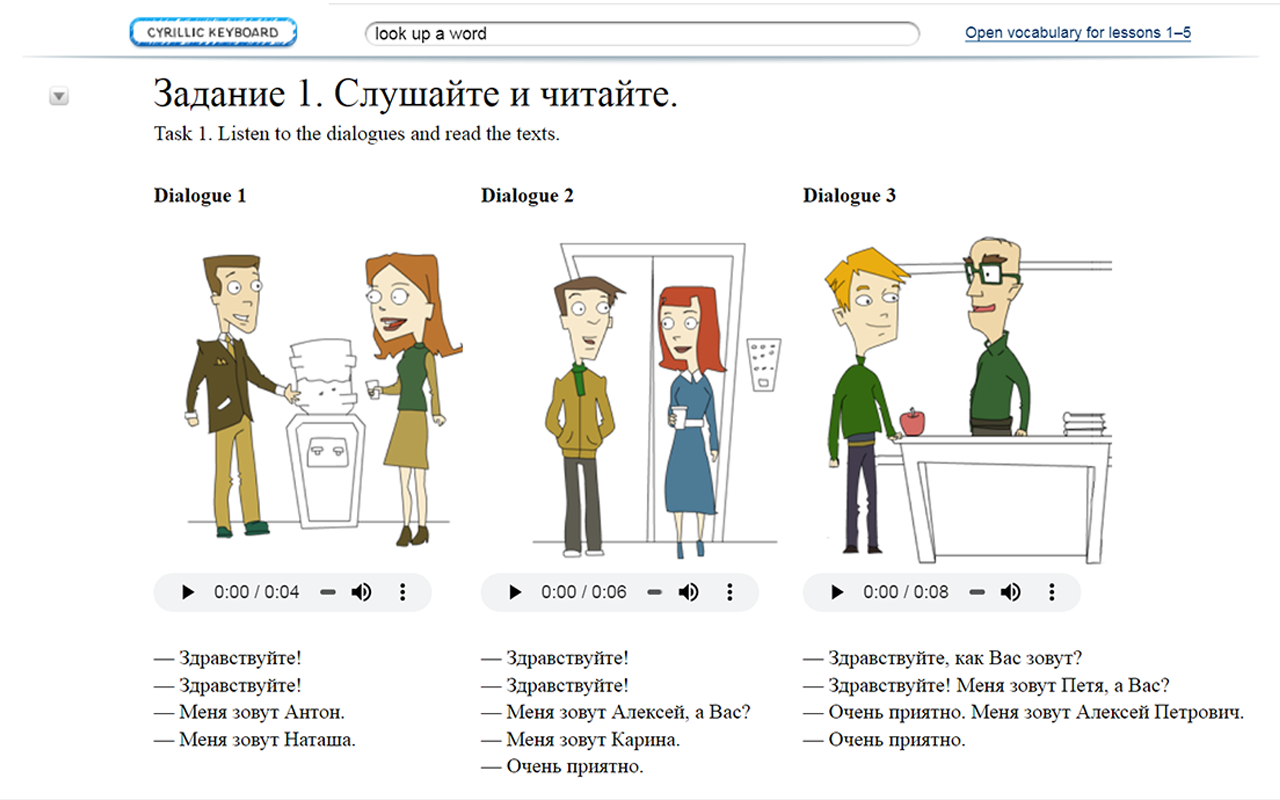Toggle the Dialogue 1 audio playback
Viewport: 1280px width, 800px height.
(188, 592)
